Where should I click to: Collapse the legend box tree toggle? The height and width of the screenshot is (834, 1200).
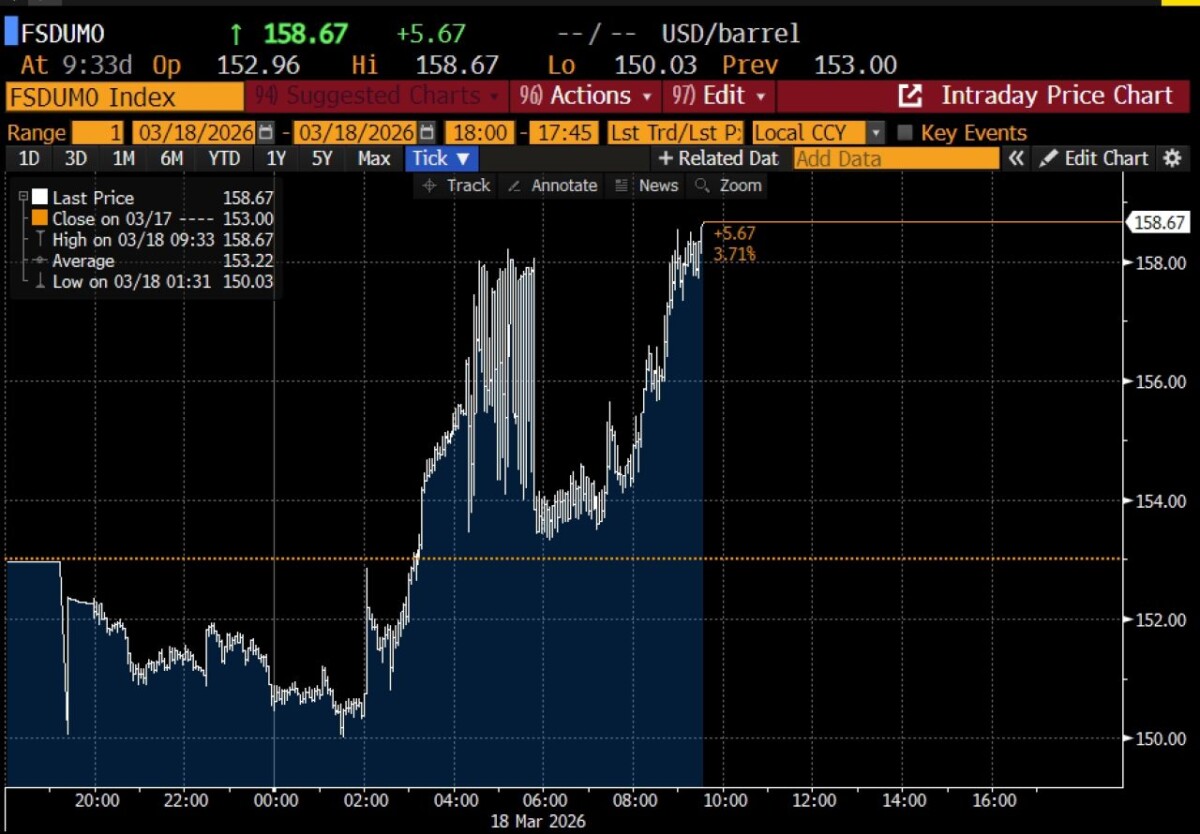click(x=22, y=198)
